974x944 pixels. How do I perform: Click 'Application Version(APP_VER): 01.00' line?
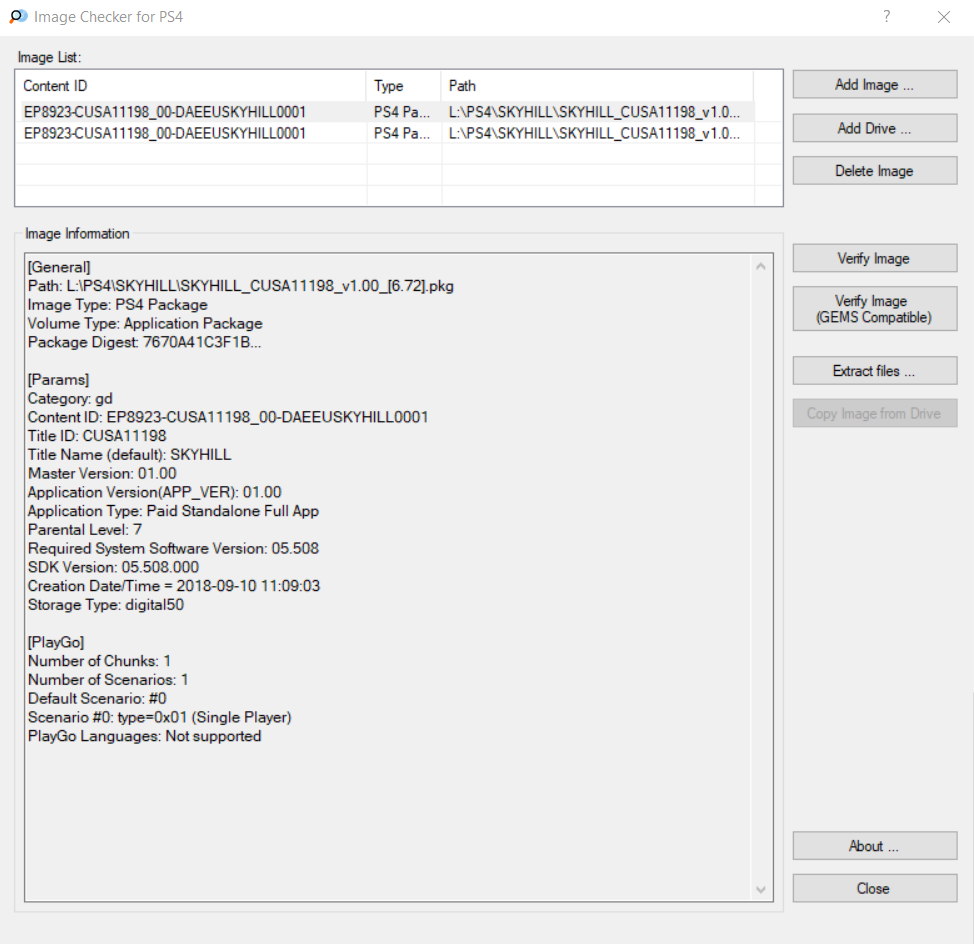point(155,492)
